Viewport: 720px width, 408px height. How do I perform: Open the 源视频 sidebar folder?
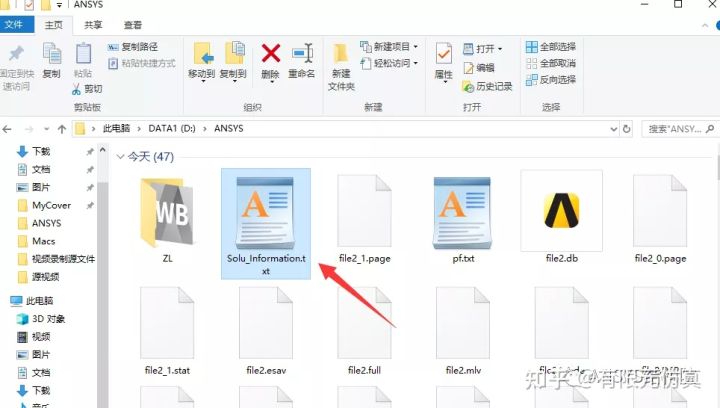pyautogui.click(x=45, y=277)
